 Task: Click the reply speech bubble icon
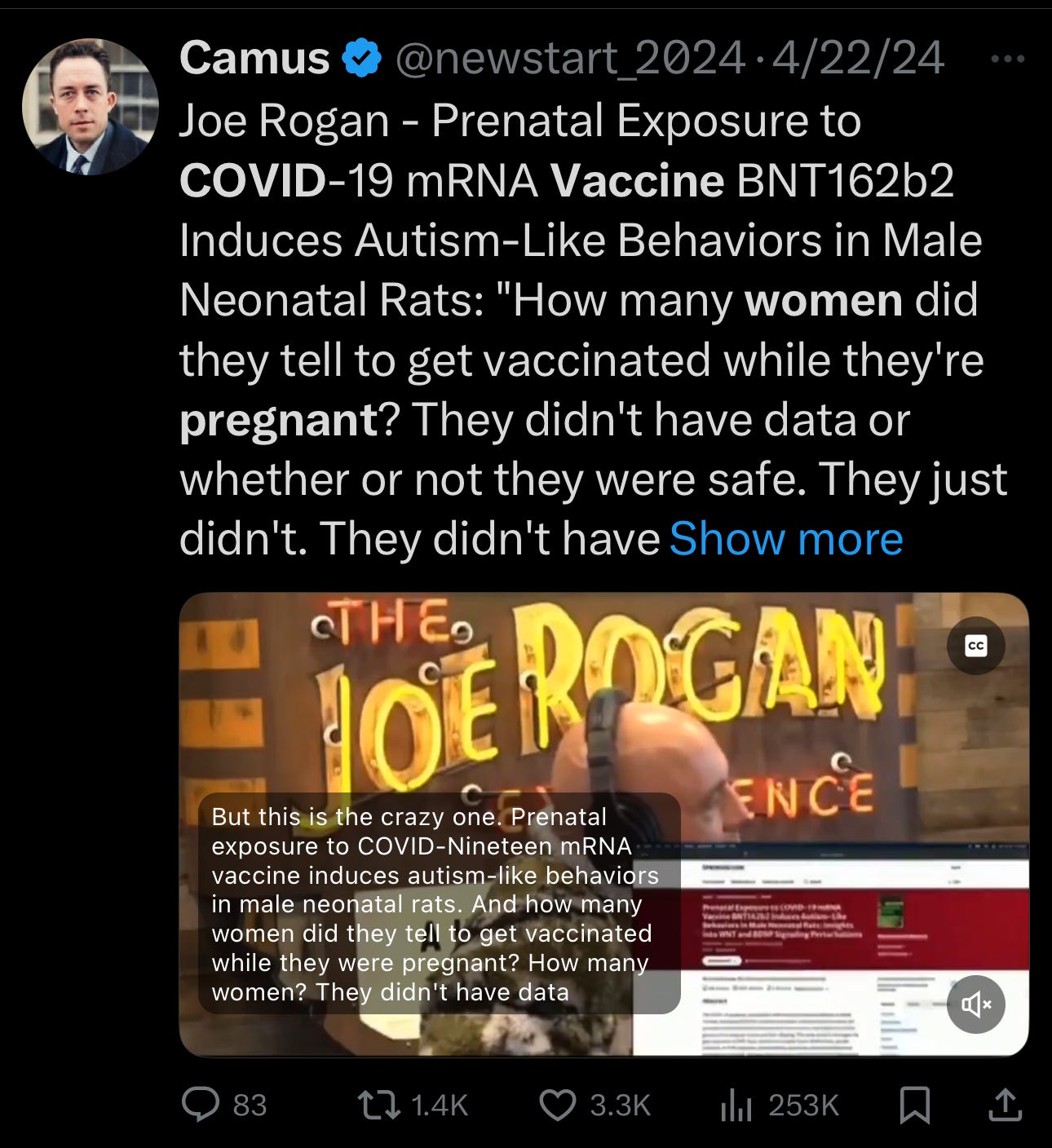pos(200,1105)
